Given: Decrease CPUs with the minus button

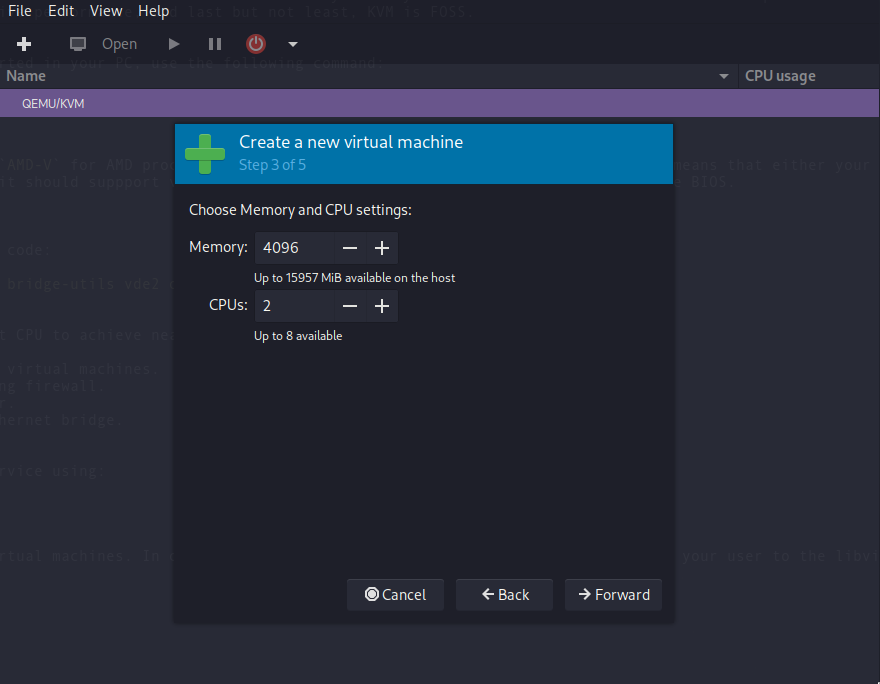Looking at the screenshot, I should click(350, 306).
